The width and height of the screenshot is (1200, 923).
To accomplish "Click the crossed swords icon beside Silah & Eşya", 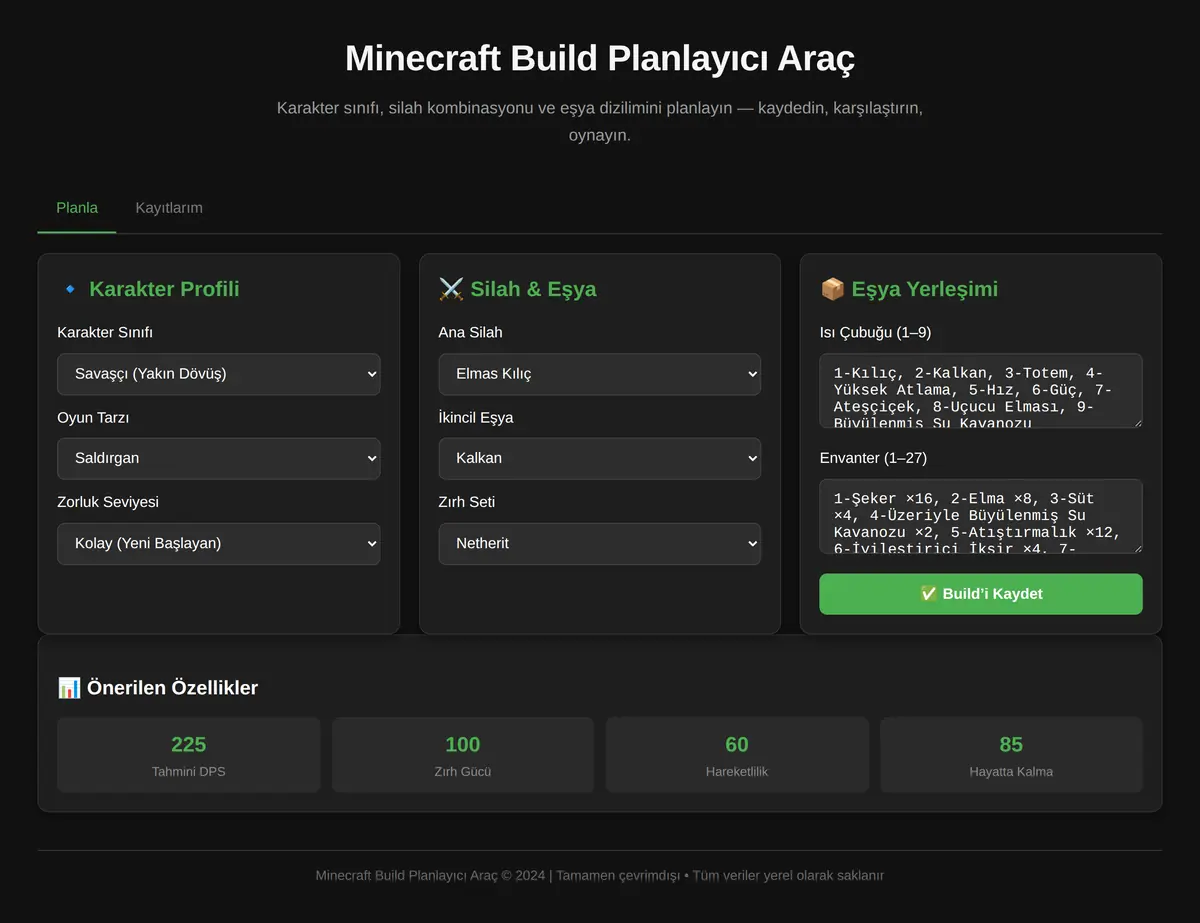I will (451, 289).
